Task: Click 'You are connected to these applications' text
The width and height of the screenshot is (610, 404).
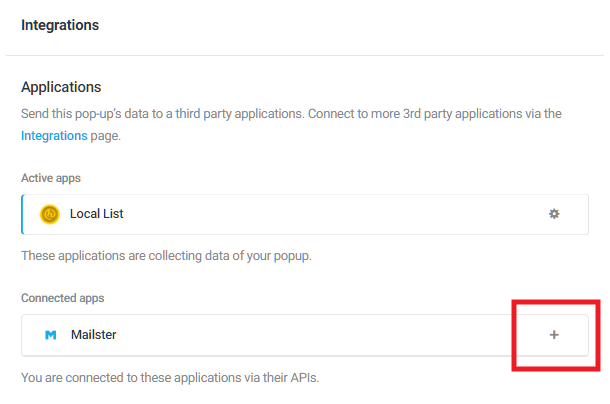Action: pos(170,378)
